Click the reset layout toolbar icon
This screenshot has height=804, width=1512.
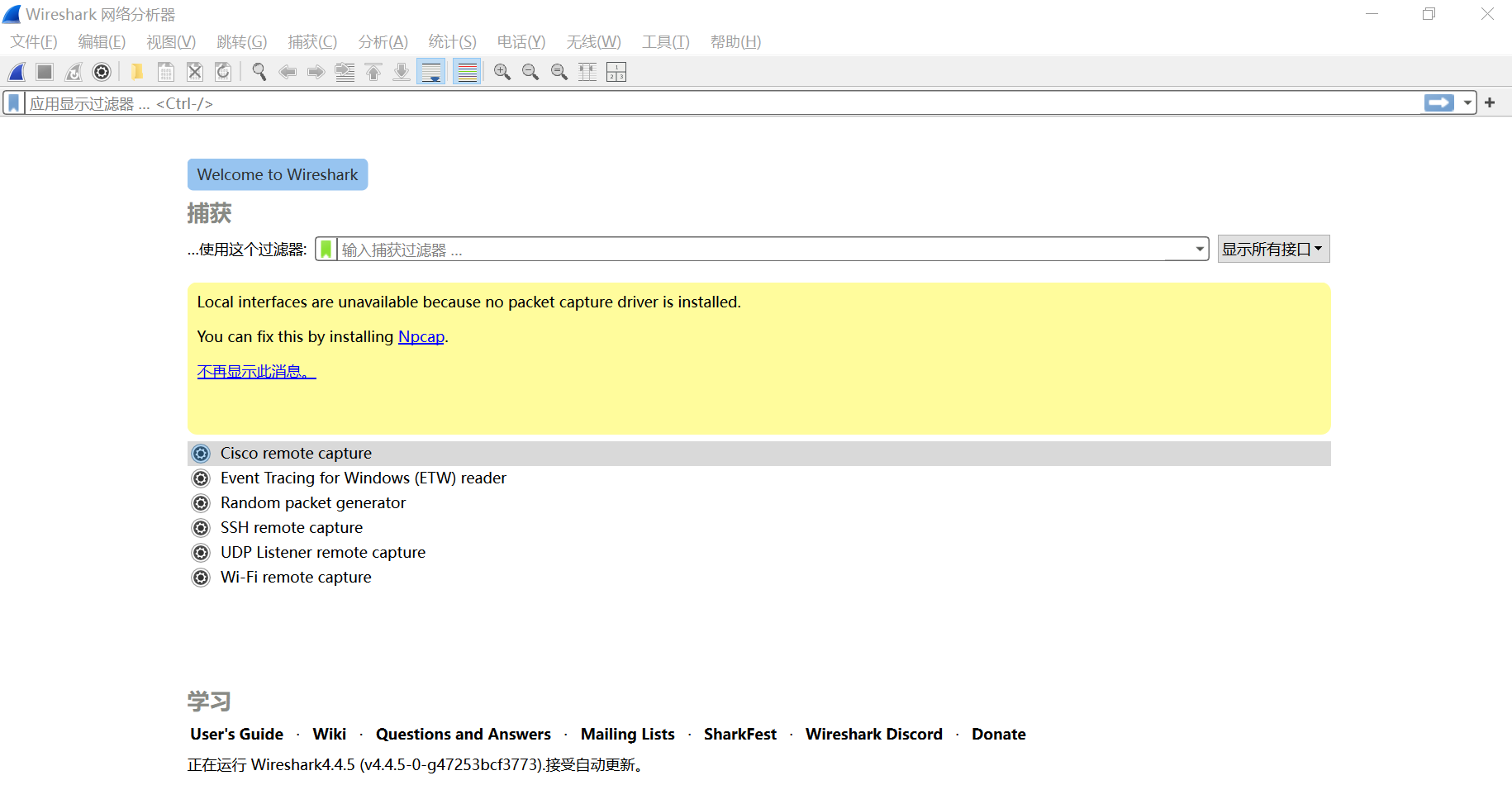[x=616, y=72]
